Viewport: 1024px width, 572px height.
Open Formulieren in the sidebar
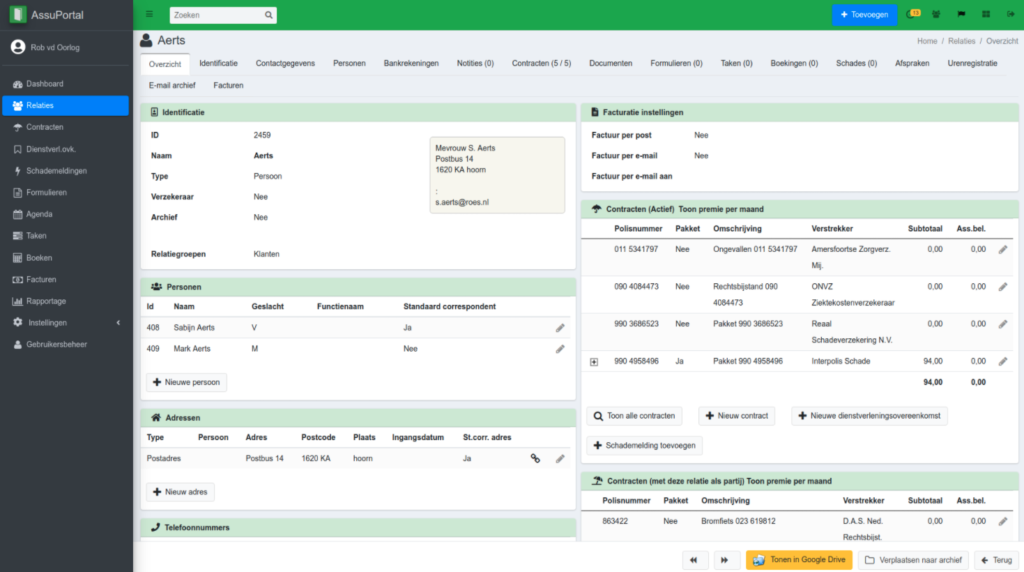click(65, 193)
